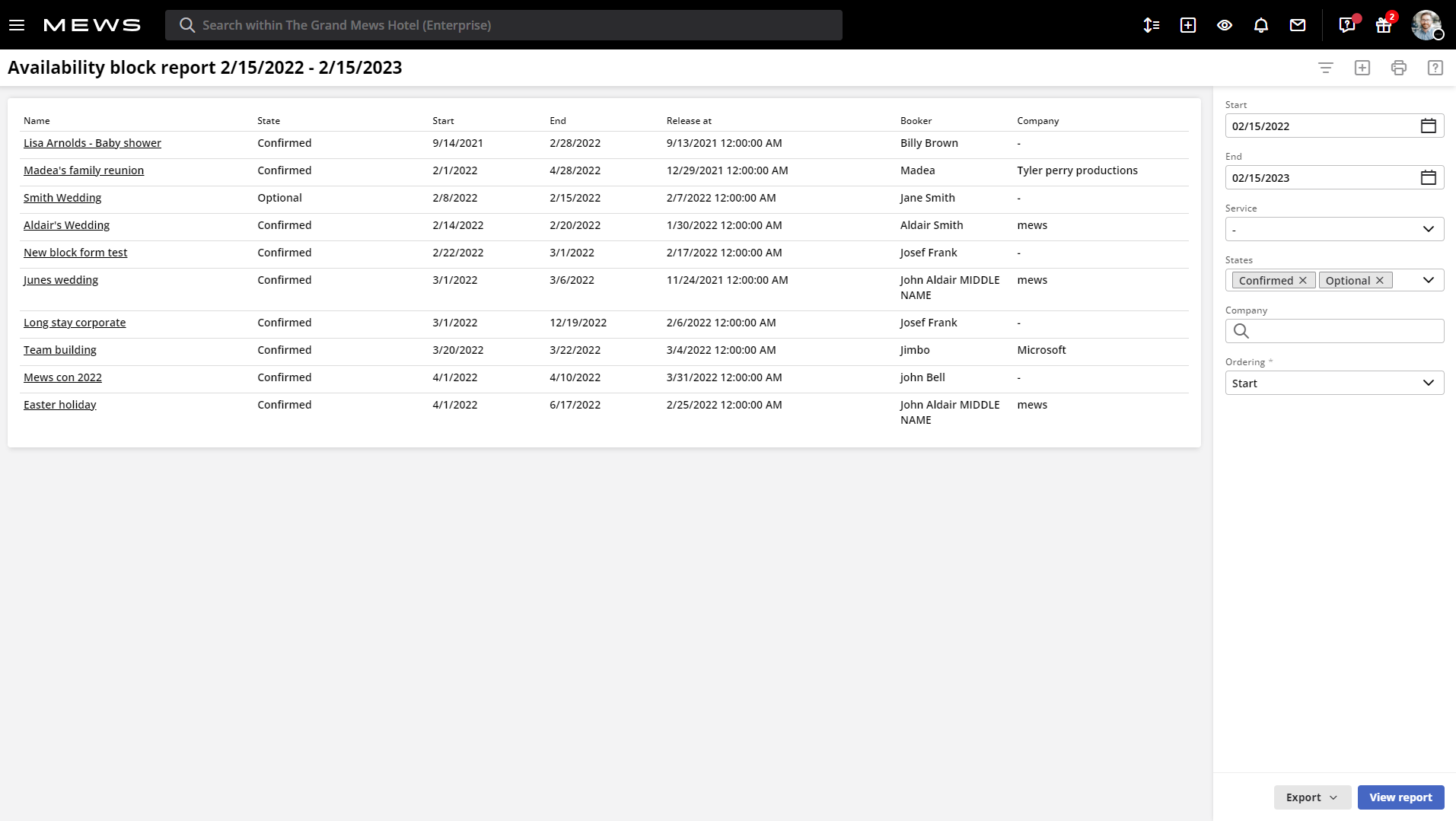Open the Madea's family reunion block
The width and height of the screenshot is (1456, 821).
click(84, 170)
